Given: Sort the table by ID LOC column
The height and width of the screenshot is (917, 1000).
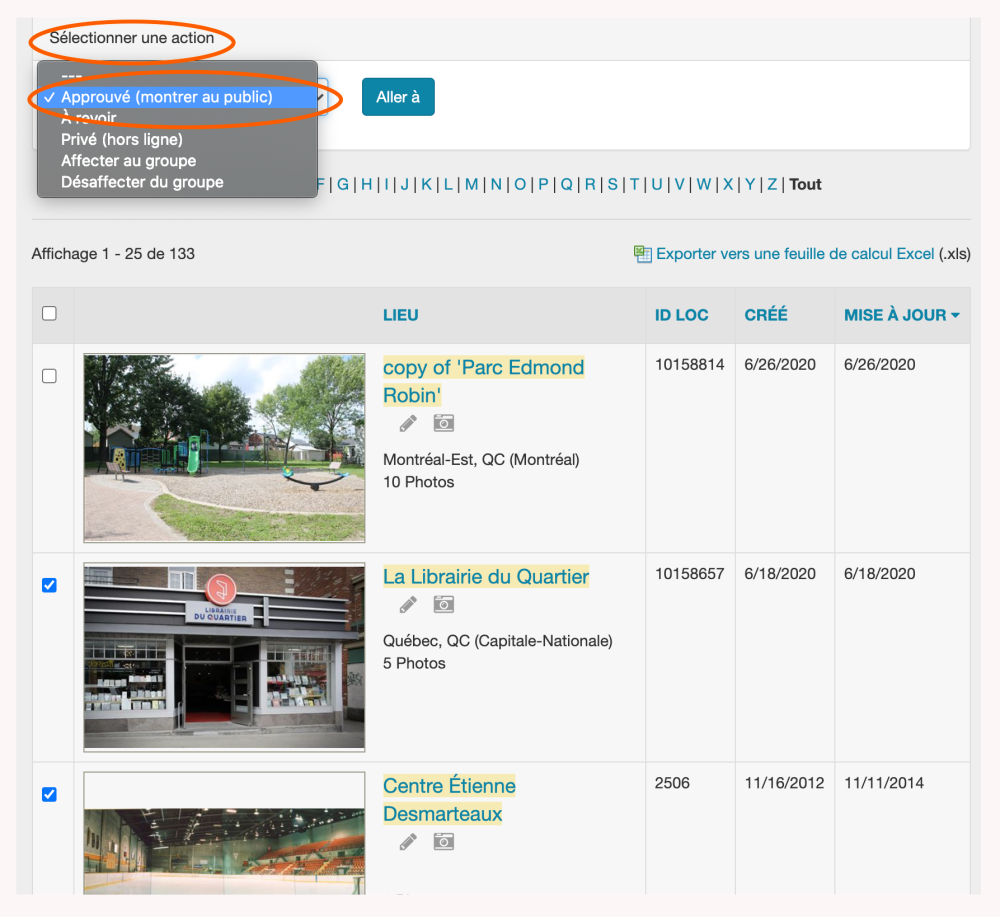Looking at the screenshot, I should tap(681, 315).
